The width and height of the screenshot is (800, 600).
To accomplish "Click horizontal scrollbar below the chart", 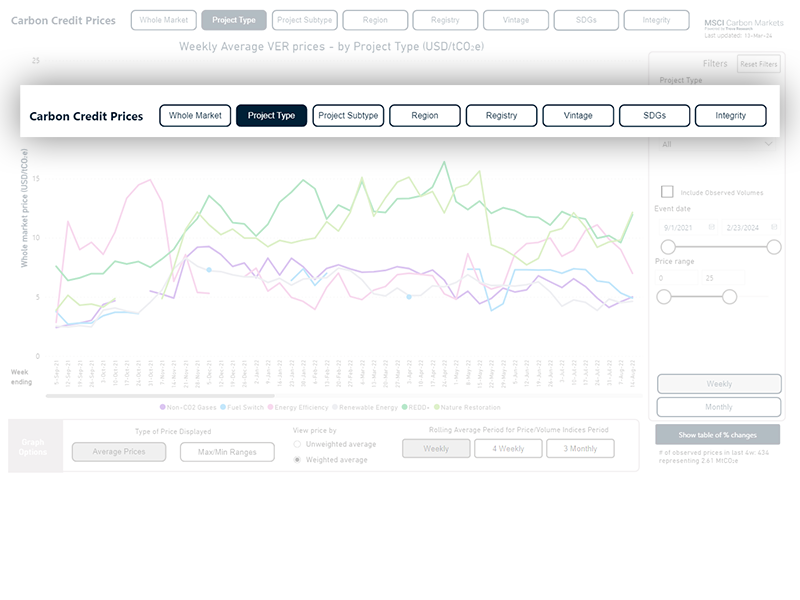I will (160, 395).
